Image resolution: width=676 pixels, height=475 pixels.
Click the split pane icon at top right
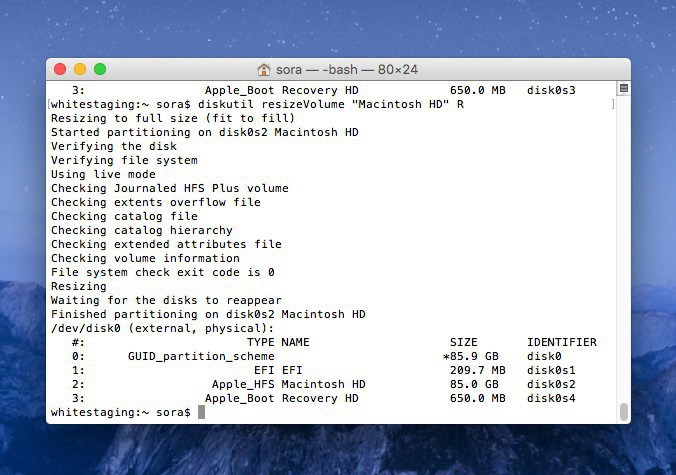[623, 88]
